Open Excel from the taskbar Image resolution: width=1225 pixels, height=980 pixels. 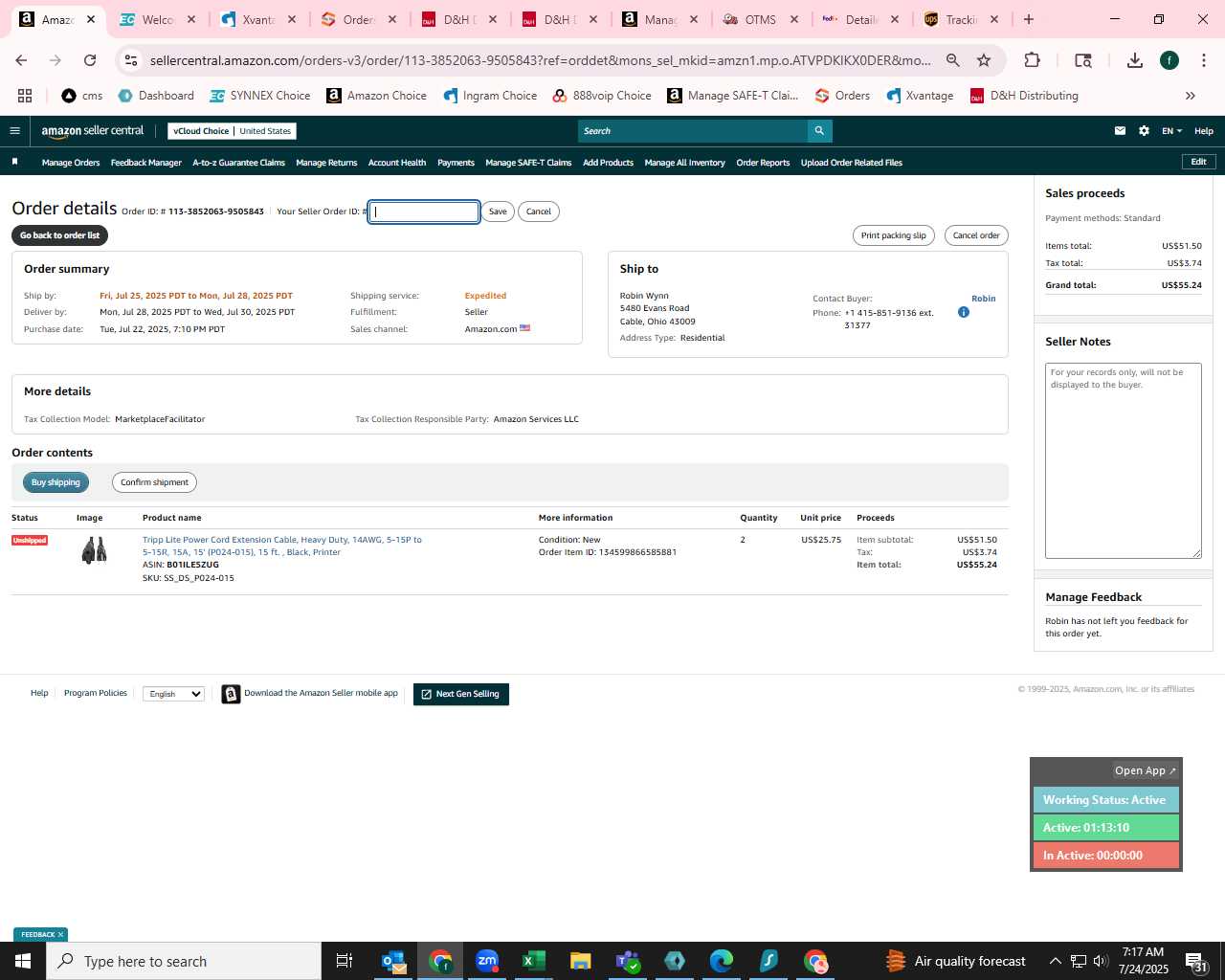tap(534, 961)
